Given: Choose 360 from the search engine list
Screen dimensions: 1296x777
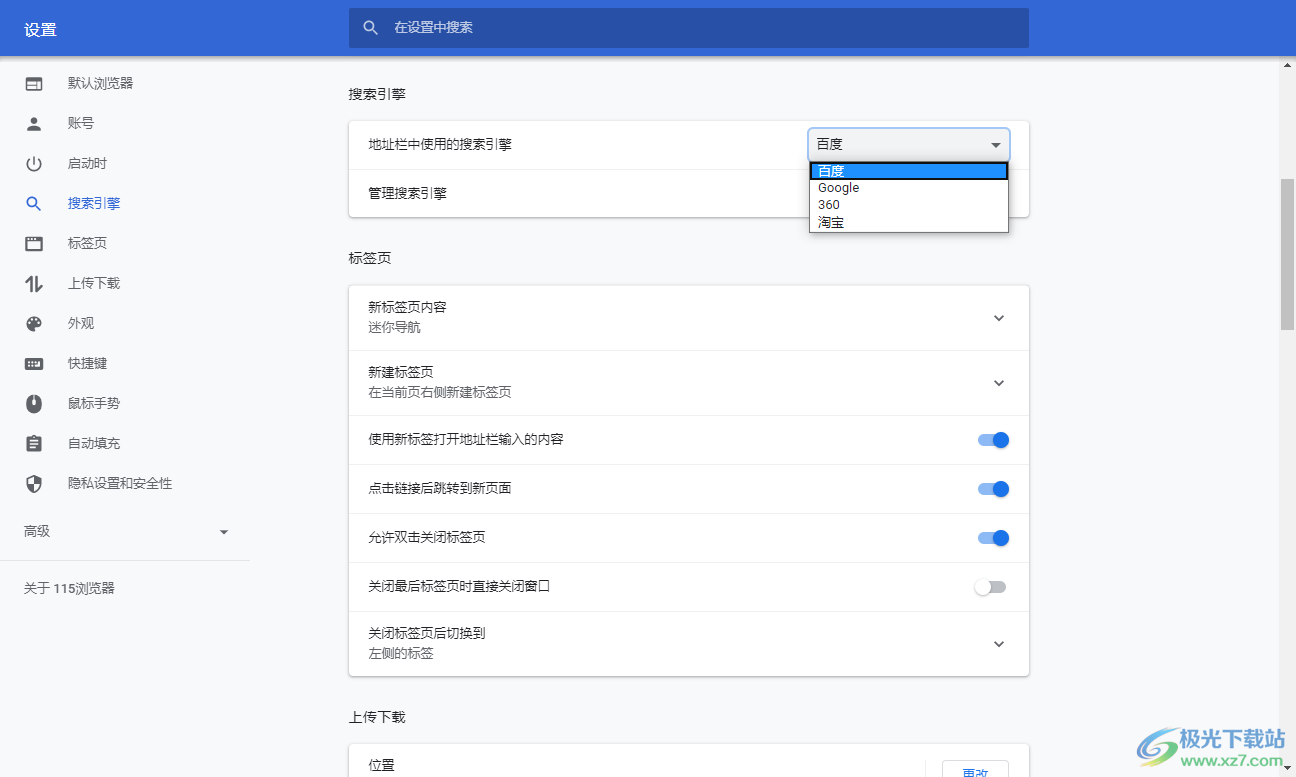Looking at the screenshot, I should (x=909, y=205).
